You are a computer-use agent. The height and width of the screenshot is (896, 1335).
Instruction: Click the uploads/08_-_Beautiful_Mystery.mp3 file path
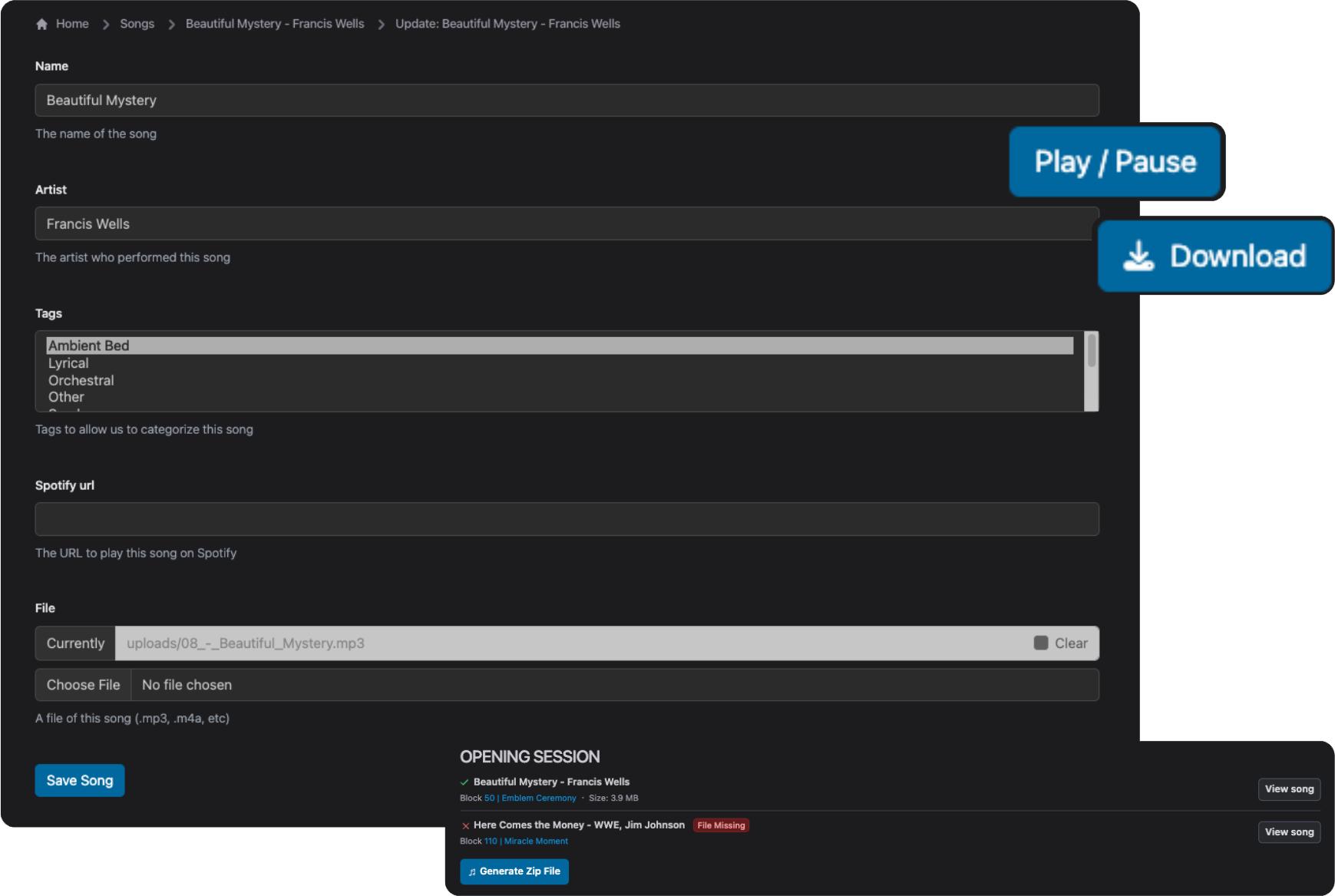(x=246, y=643)
